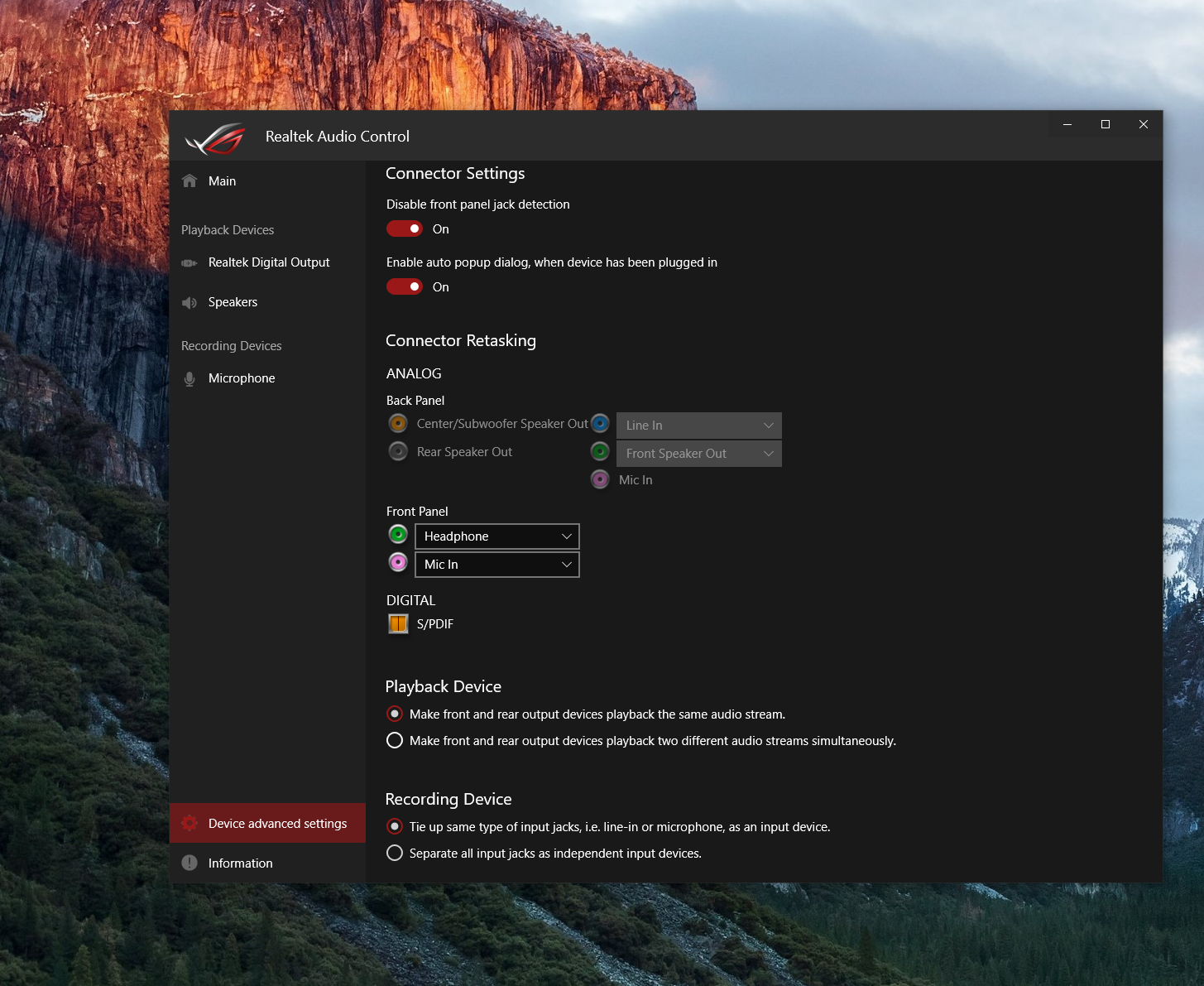This screenshot has width=1204, height=986.
Task: Click the Recording Devices sidebar heading
Action: click(x=232, y=346)
